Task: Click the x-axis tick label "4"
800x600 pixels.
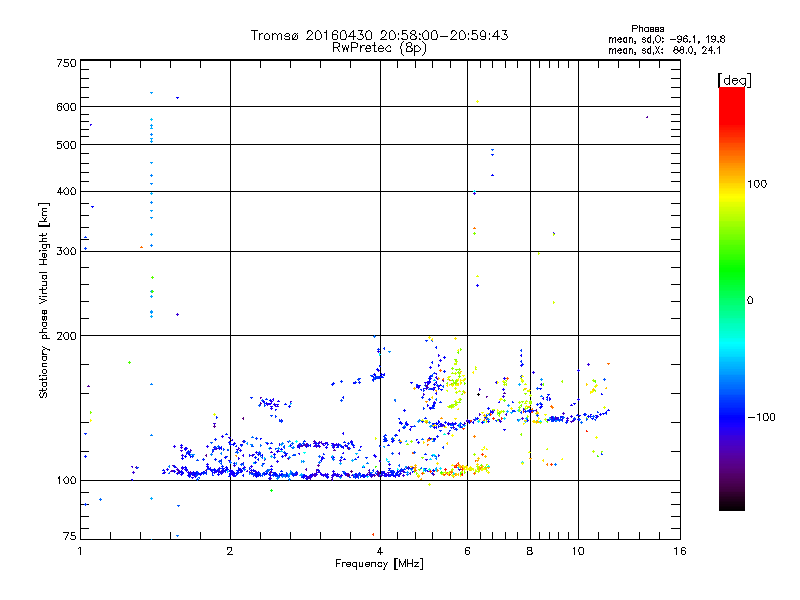Action: click(380, 551)
